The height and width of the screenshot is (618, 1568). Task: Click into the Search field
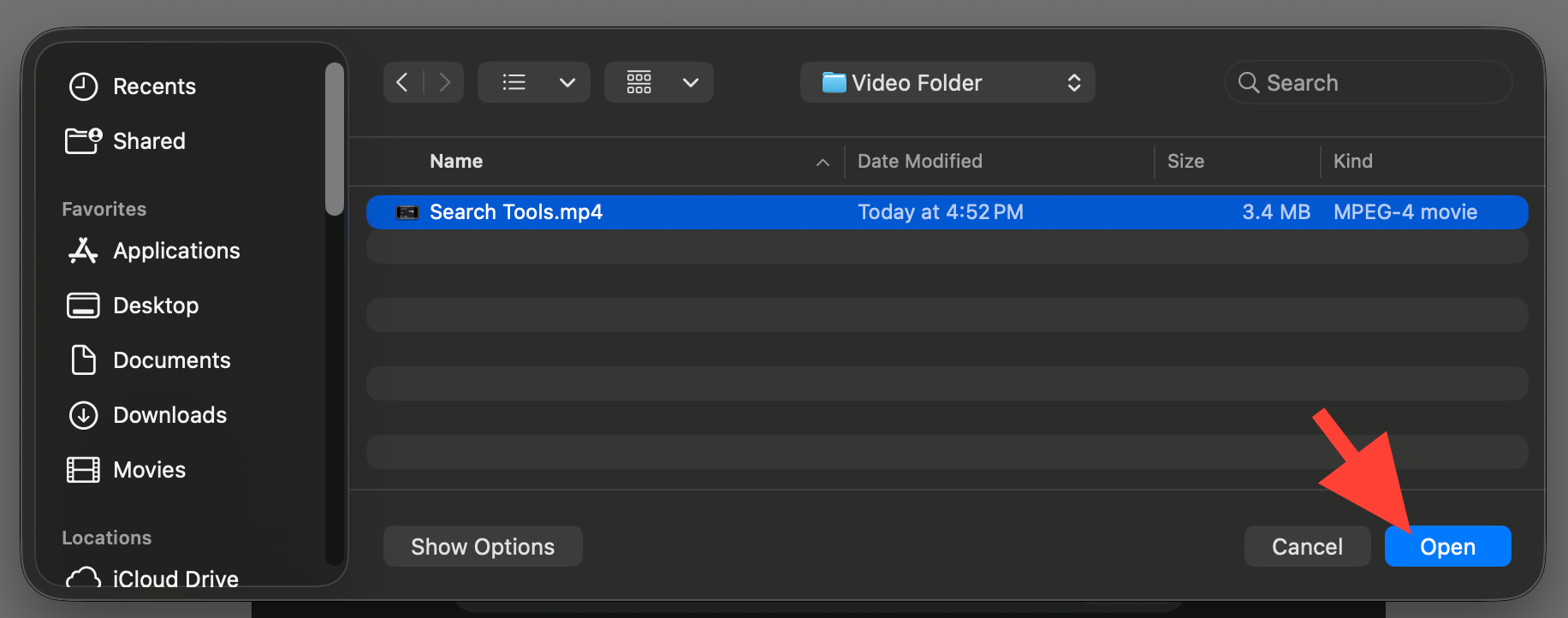(x=1378, y=82)
